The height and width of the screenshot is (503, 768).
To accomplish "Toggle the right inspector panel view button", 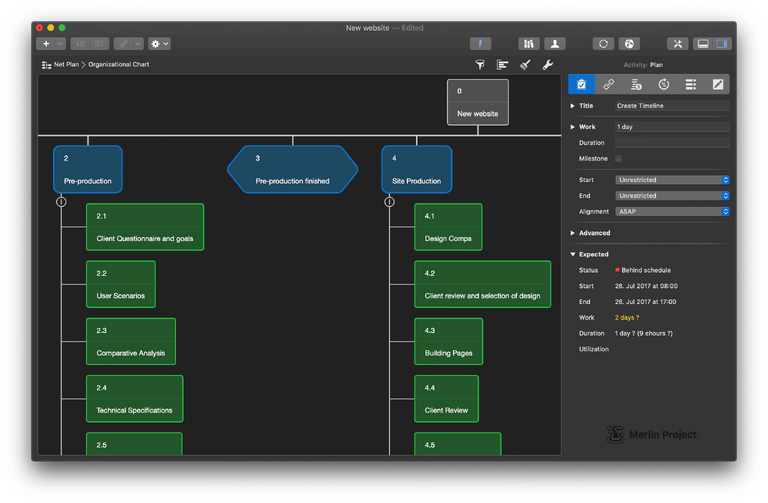I will 723,44.
